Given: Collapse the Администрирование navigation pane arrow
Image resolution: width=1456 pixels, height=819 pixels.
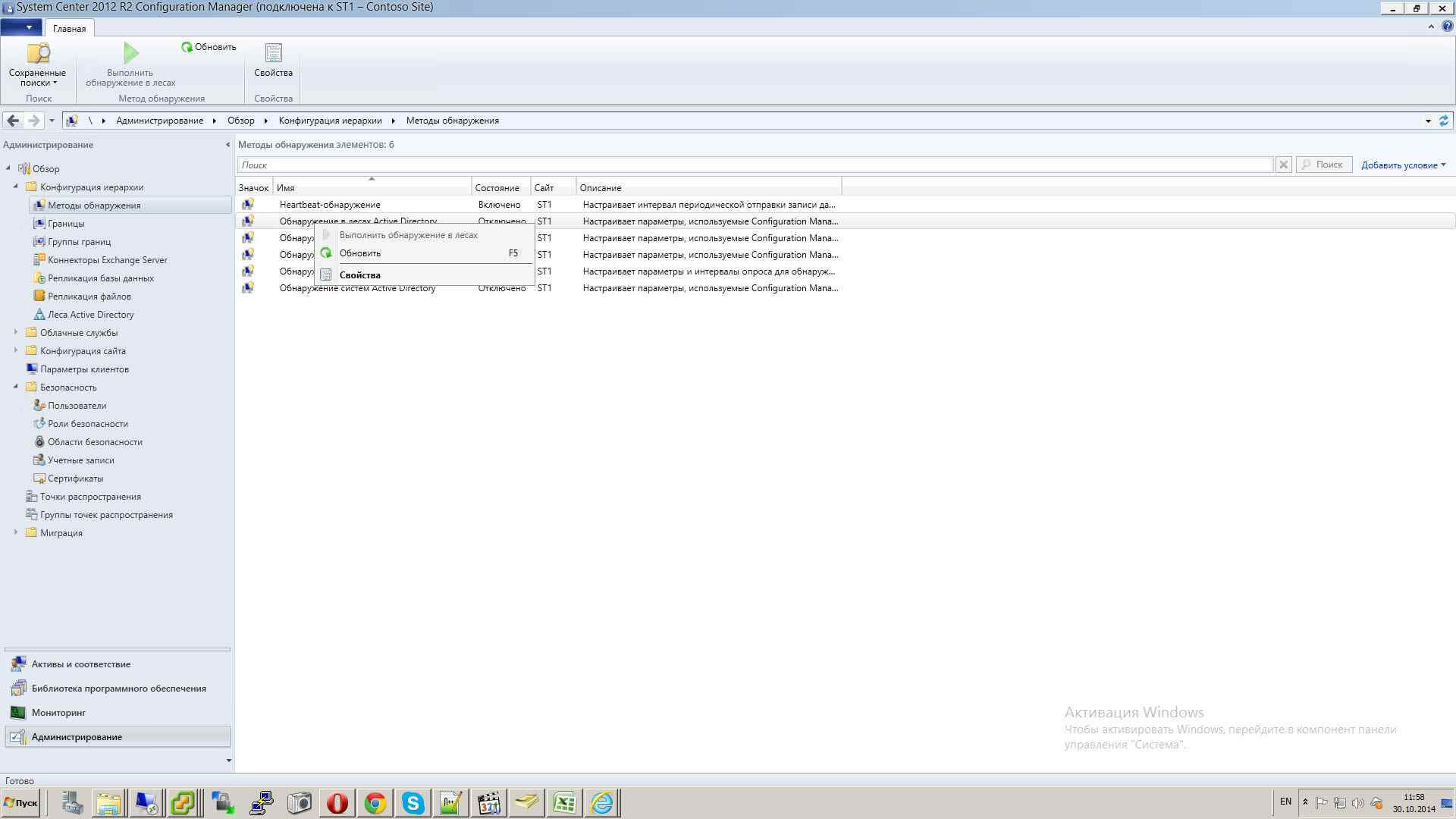Looking at the screenshot, I should [x=227, y=145].
